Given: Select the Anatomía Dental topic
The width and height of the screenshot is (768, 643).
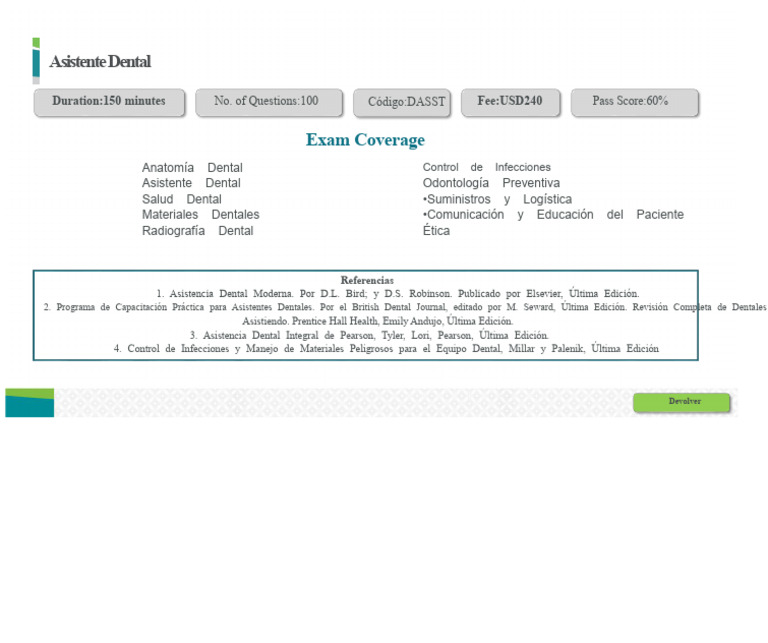Looking at the screenshot, I should (192, 167).
